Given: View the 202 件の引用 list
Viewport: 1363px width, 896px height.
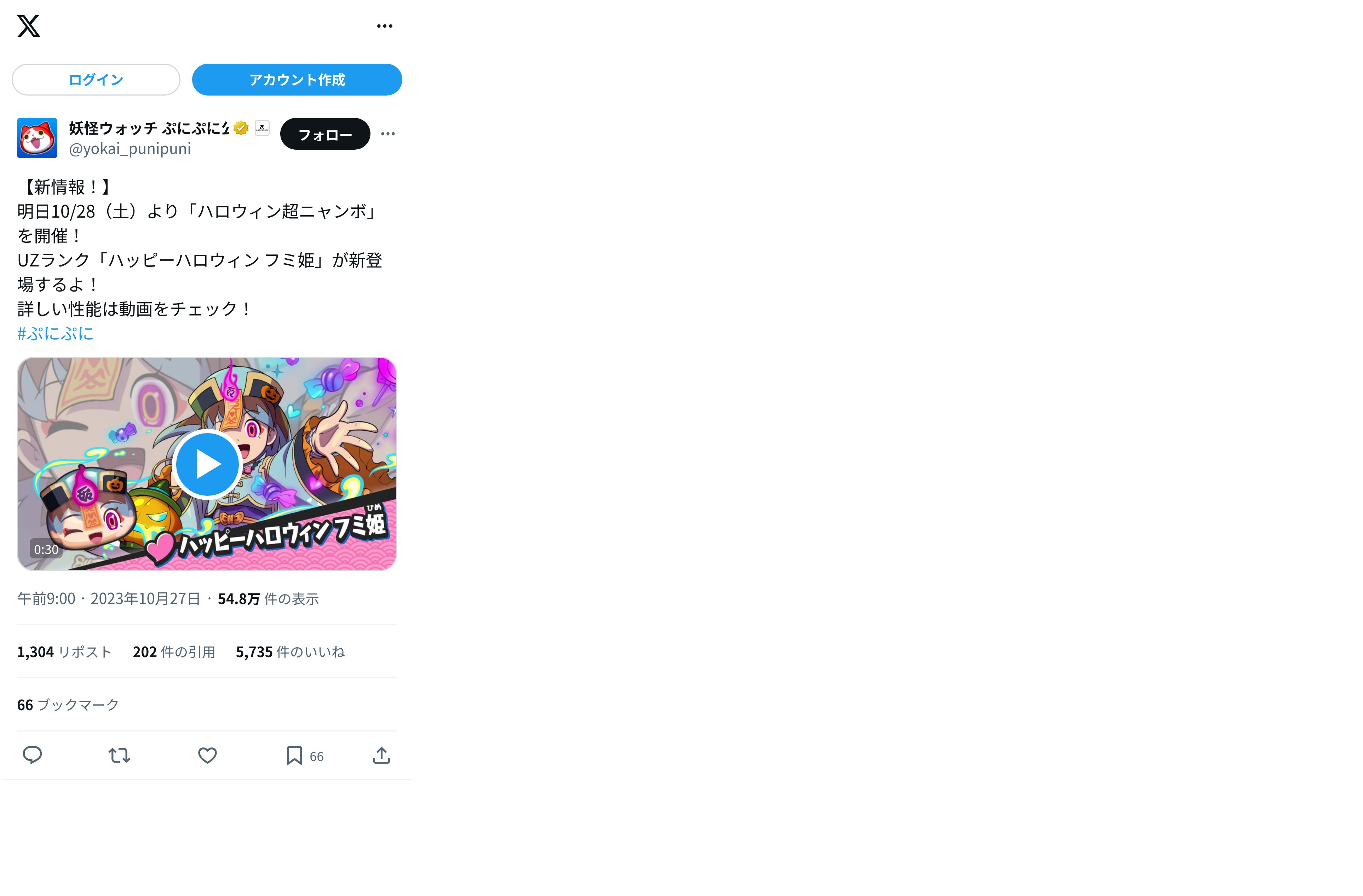Looking at the screenshot, I should [x=174, y=653].
